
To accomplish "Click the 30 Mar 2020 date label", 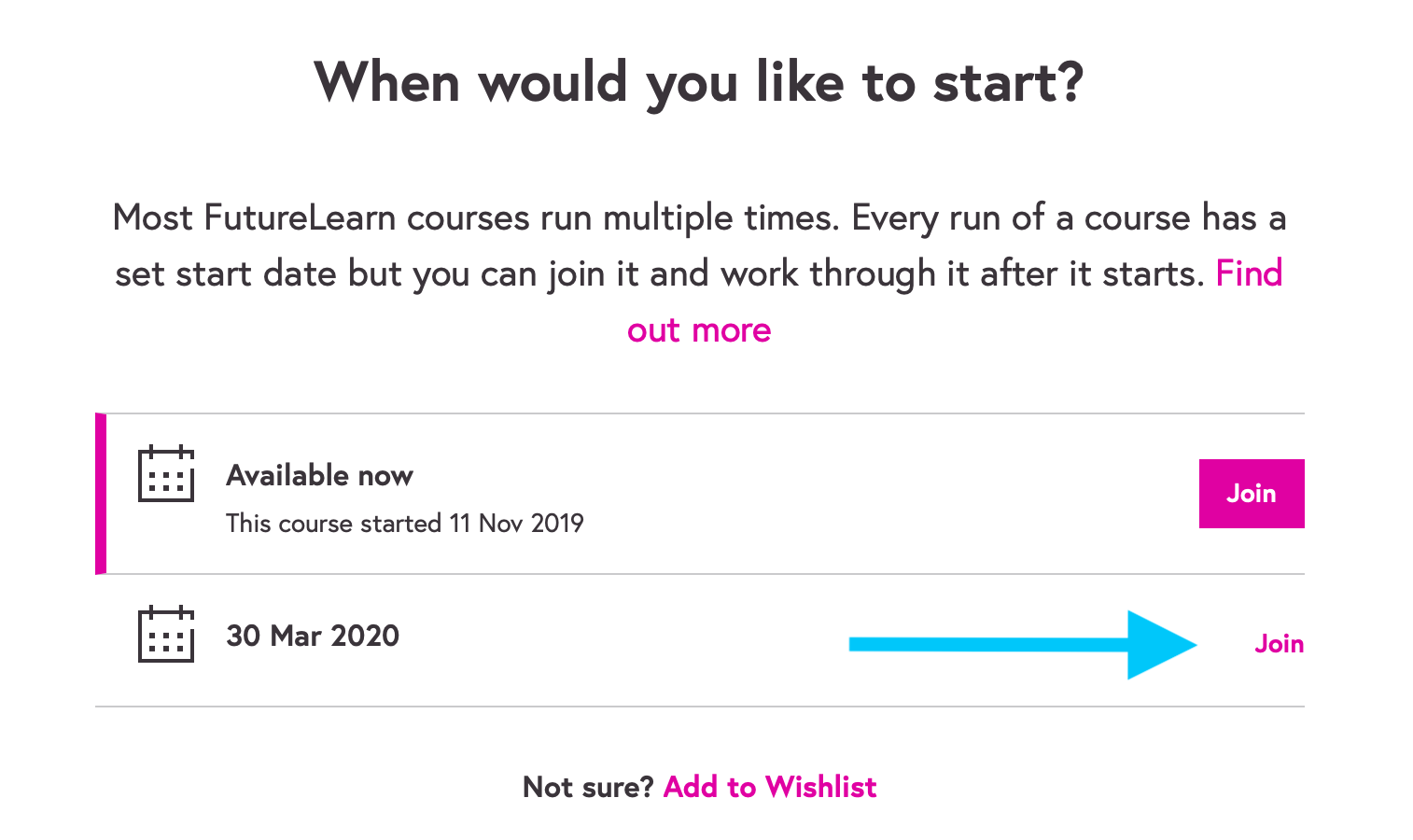I will coord(313,636).
